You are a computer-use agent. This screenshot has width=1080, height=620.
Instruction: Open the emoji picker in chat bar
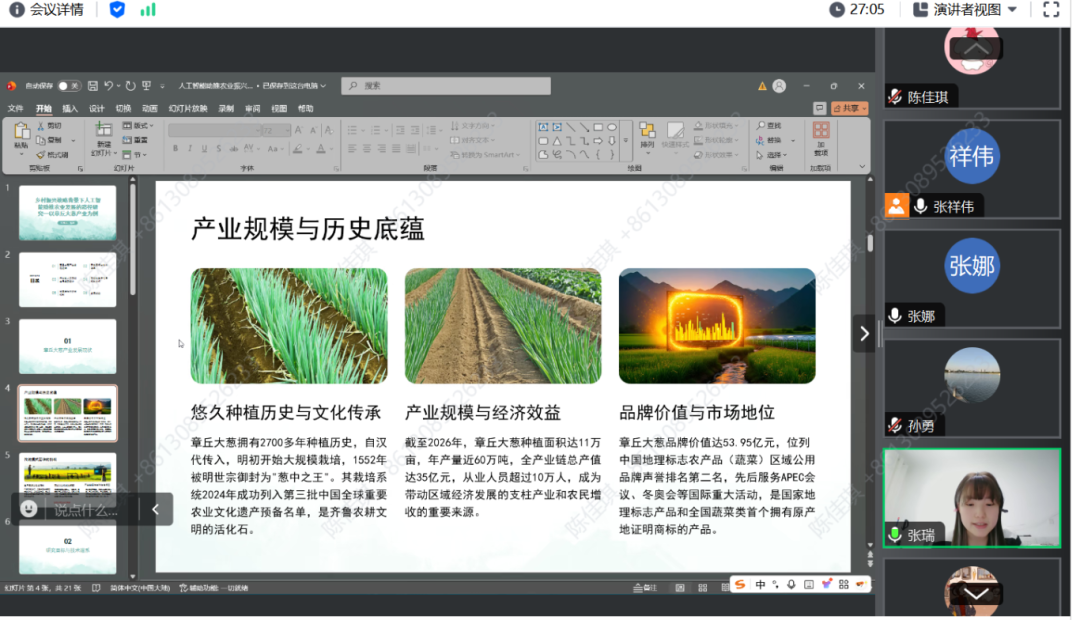pos(29,509)
